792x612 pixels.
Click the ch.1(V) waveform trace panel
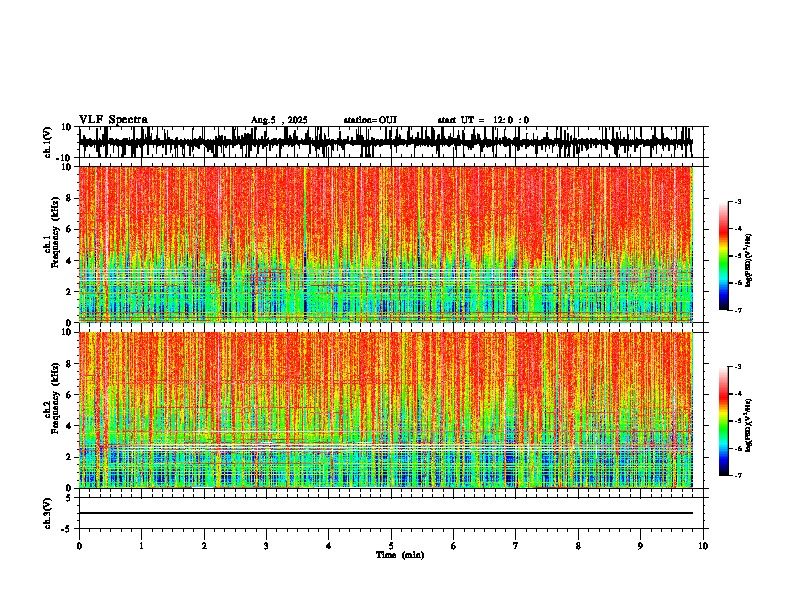tap(391, 142)
